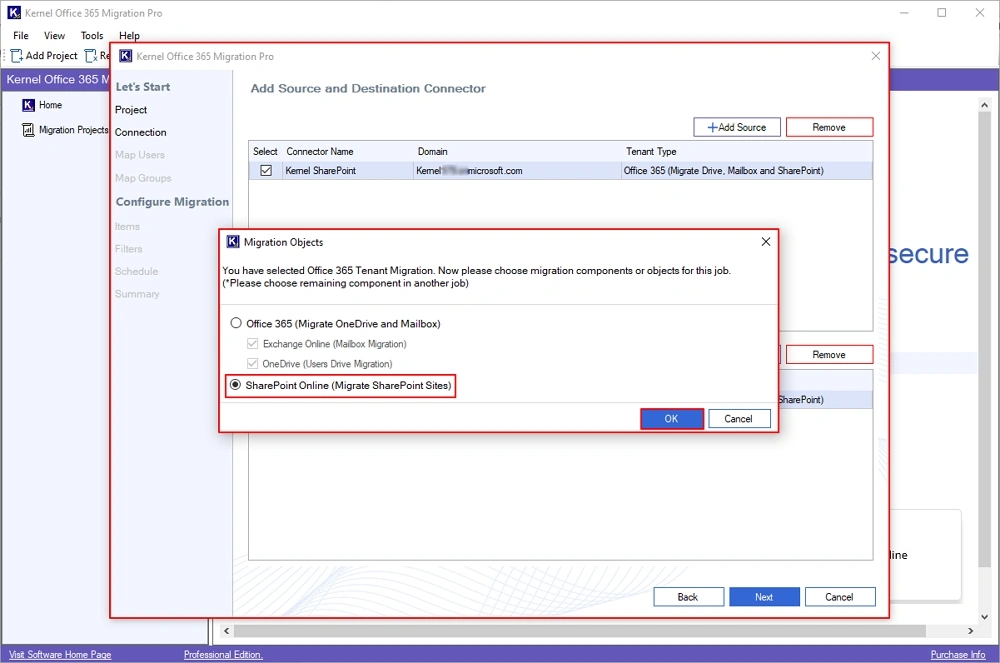
Task: Confirm migration objects by clicking OK
Action: [671, 418]
